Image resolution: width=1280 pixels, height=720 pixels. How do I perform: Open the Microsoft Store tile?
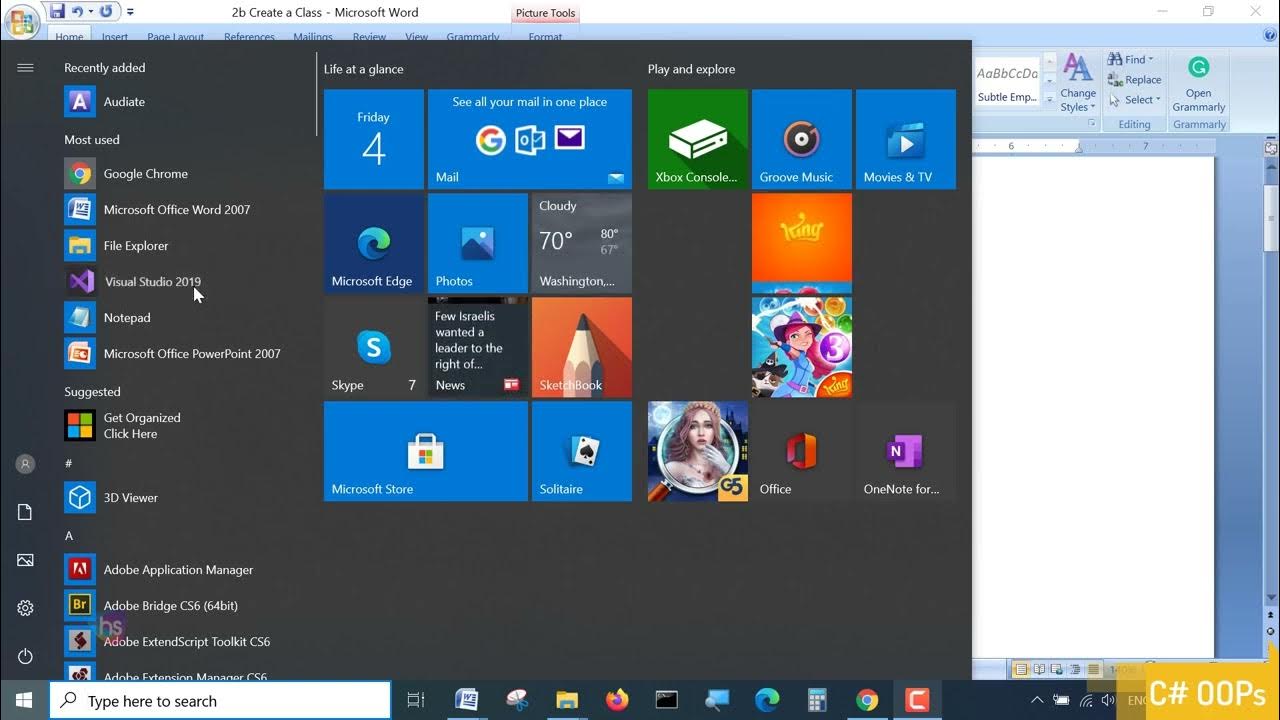click(426, 451)
